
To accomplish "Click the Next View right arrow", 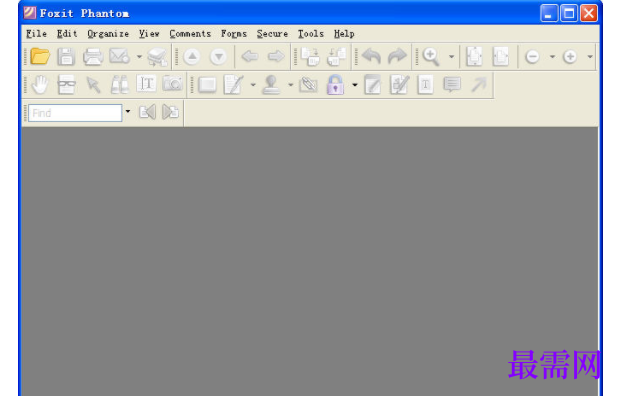I will [x=276, y=57].
